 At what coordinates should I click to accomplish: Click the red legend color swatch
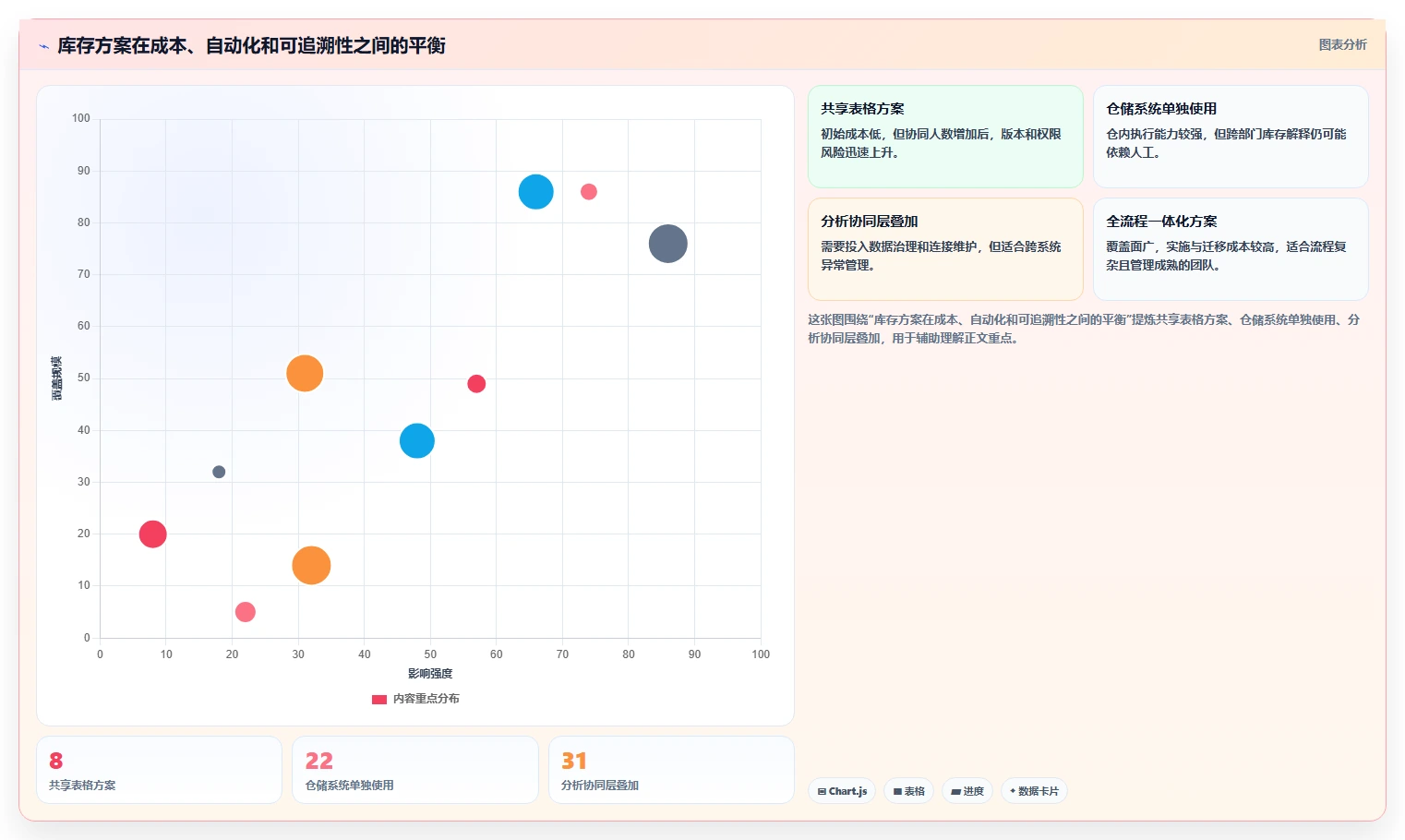point(379,699)
